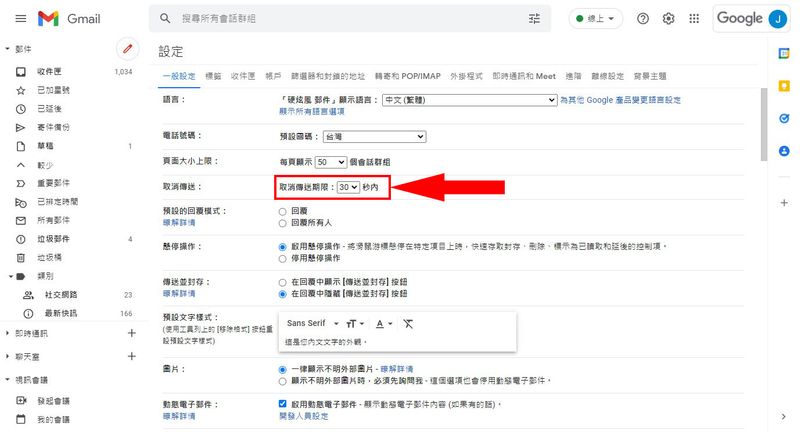This screenshot has width=800, height=433.
Task: Click the Gmail logo
Action: (x=69, y=19)
